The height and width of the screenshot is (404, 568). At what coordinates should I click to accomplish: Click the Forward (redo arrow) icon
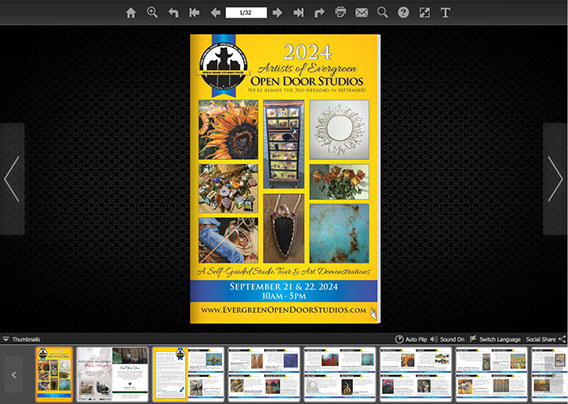tap(320, 13)
